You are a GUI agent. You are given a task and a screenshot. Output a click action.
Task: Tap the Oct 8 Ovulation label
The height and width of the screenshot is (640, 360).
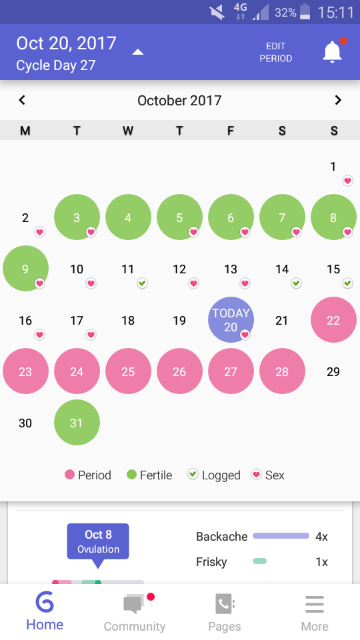click(x=98, y=541)
